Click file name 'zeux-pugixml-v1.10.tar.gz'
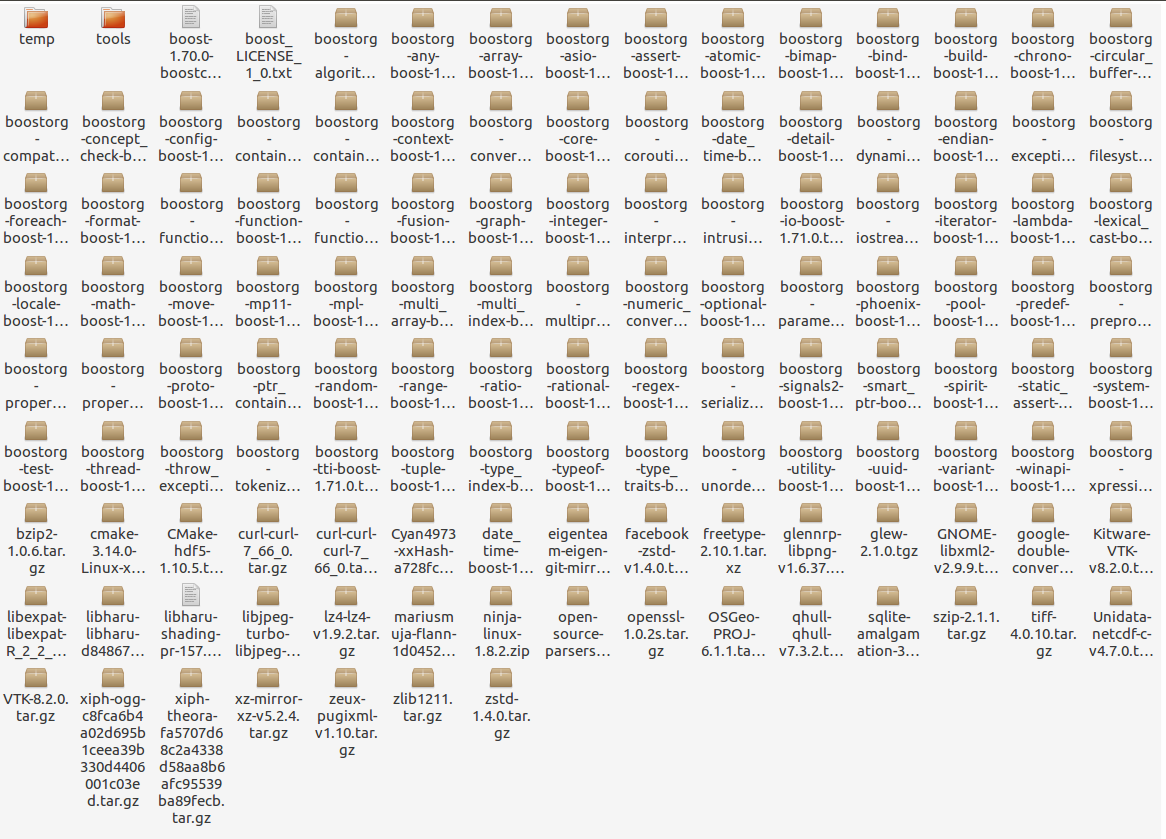The height and width of the screenshot is (839, 1166). click(x=346, y=724)
